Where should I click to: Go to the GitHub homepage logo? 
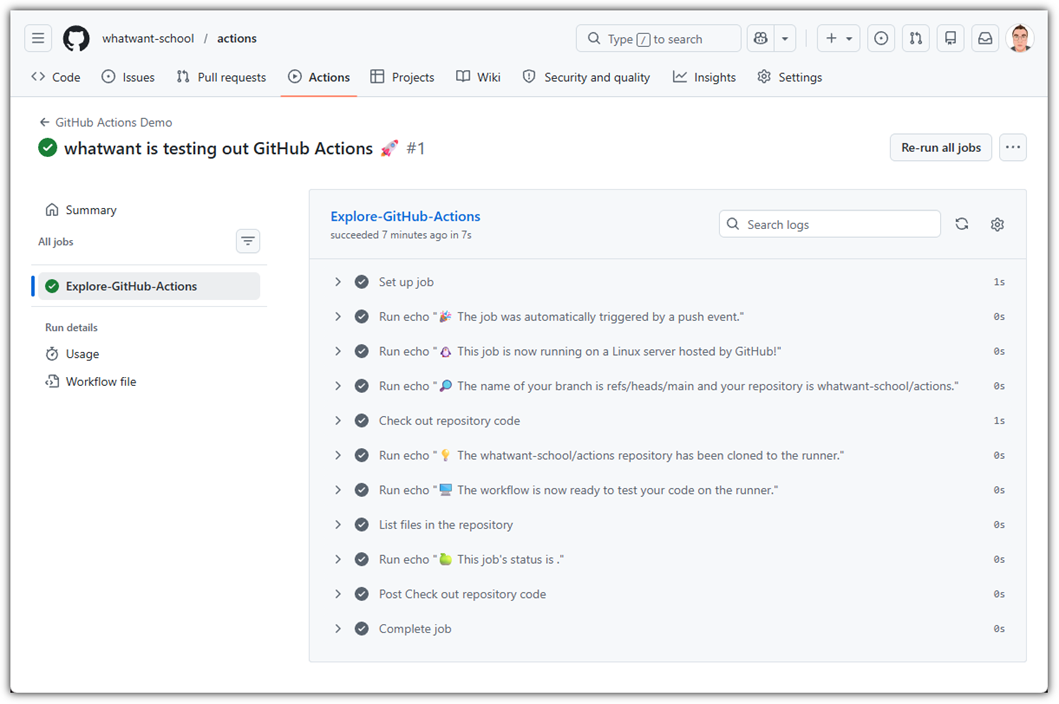click(x=76, y=39)
